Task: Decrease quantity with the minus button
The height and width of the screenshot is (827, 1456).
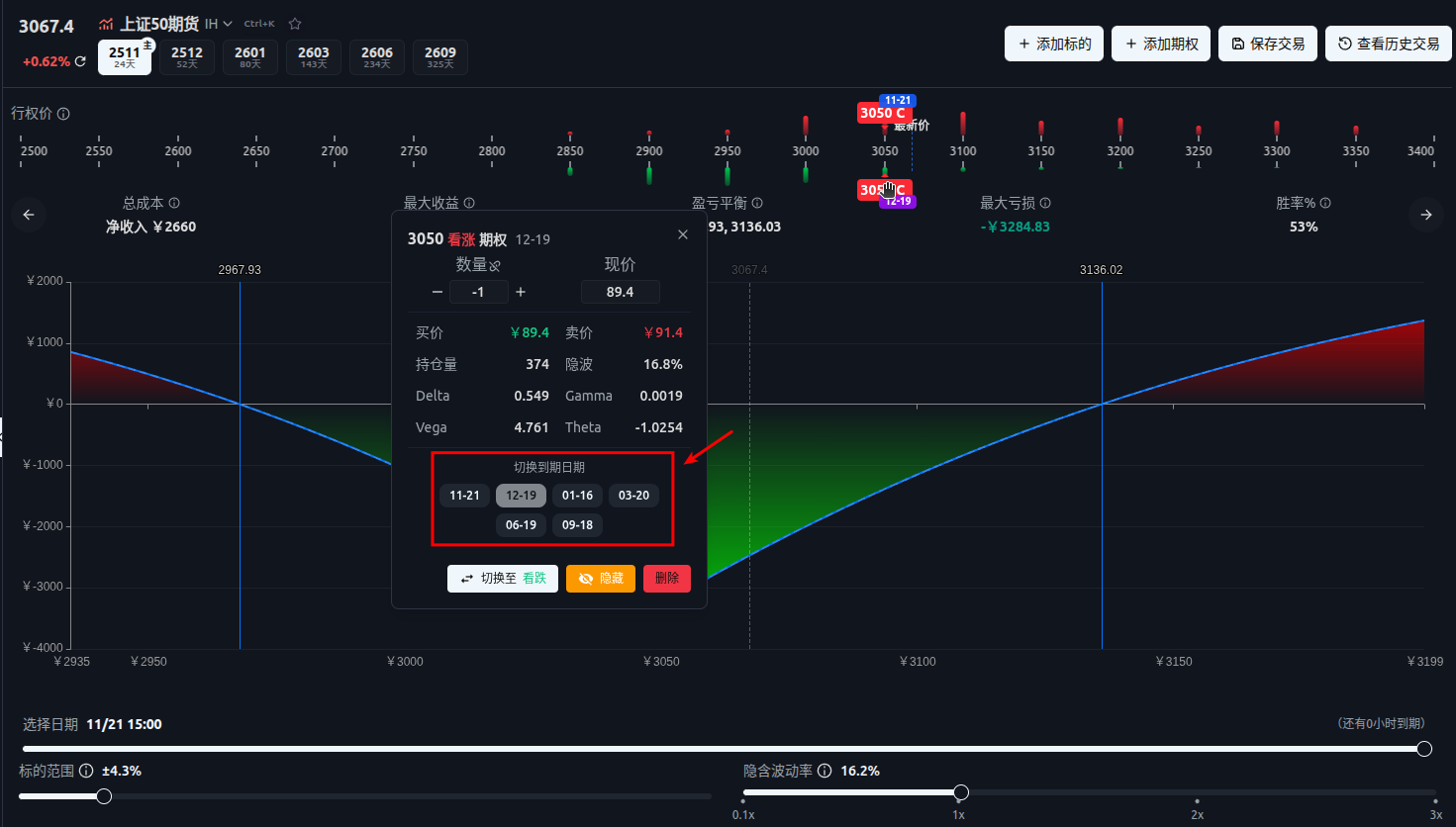Action: [x=437, y=292]
